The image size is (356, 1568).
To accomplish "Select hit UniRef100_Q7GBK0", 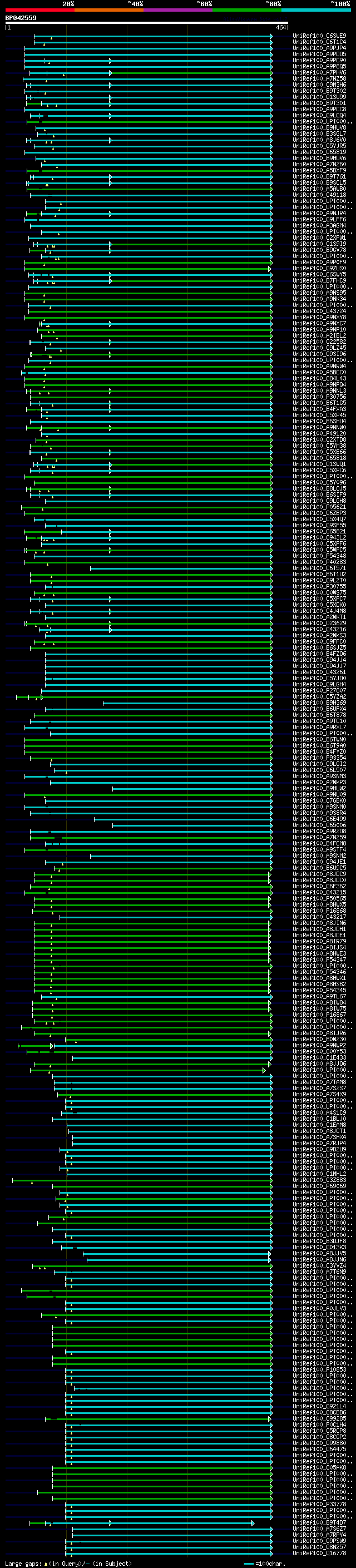I will 319,801.
